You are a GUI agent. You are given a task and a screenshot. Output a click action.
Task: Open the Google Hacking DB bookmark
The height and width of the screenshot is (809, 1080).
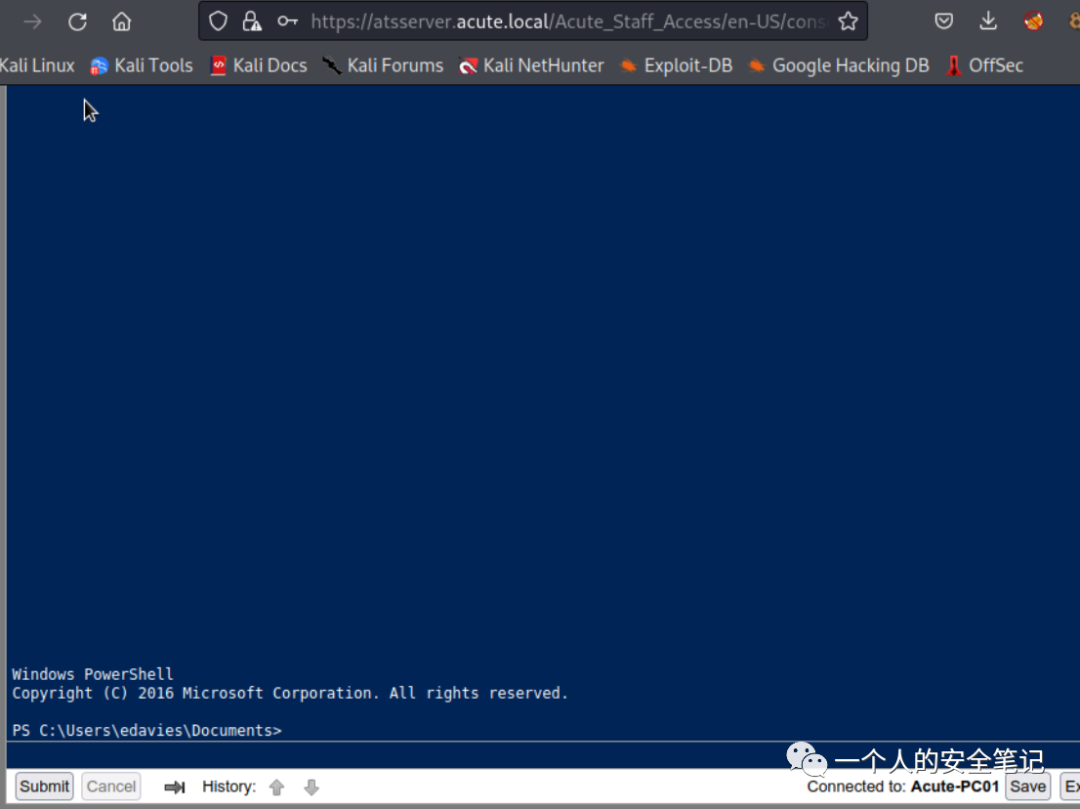pyautogui.click(x=839, y=66)
